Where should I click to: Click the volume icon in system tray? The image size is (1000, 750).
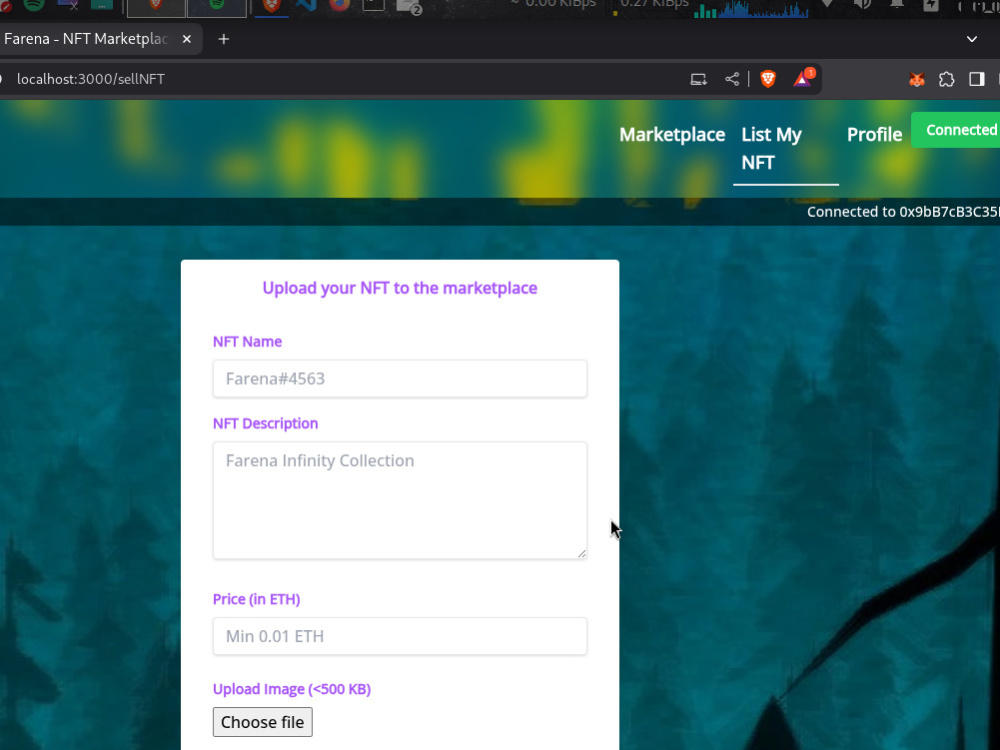(862, 4)
